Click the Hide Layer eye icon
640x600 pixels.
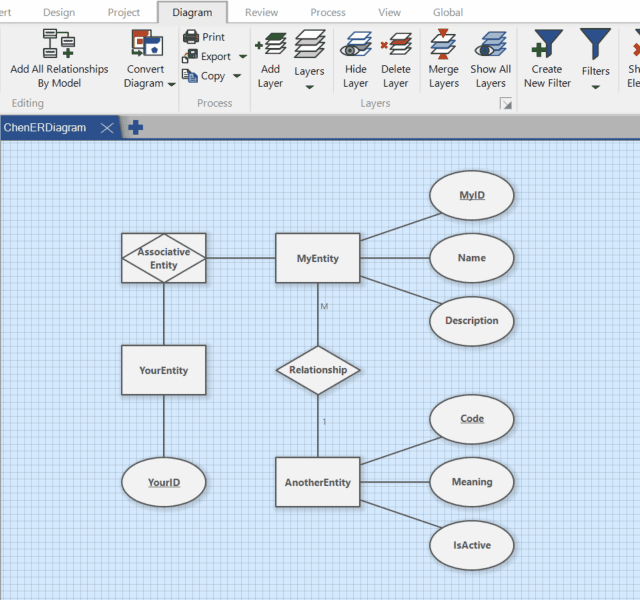[x=356, y=45]
